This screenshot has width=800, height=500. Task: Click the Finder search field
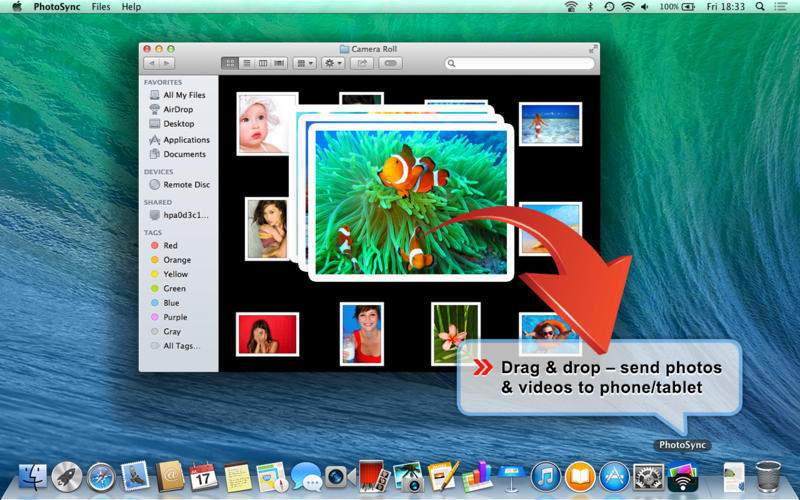click(519, 63)
